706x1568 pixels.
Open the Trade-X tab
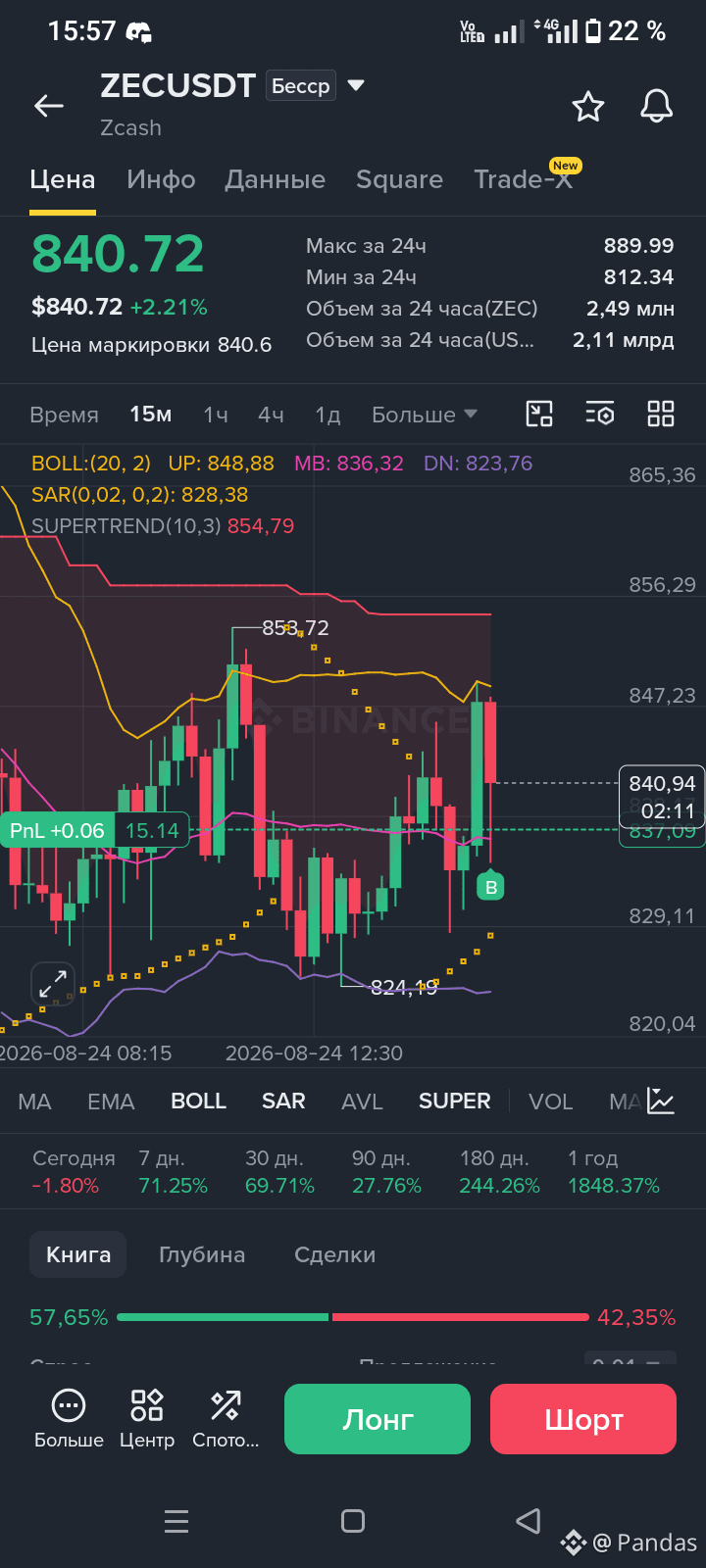click(524, 179)
